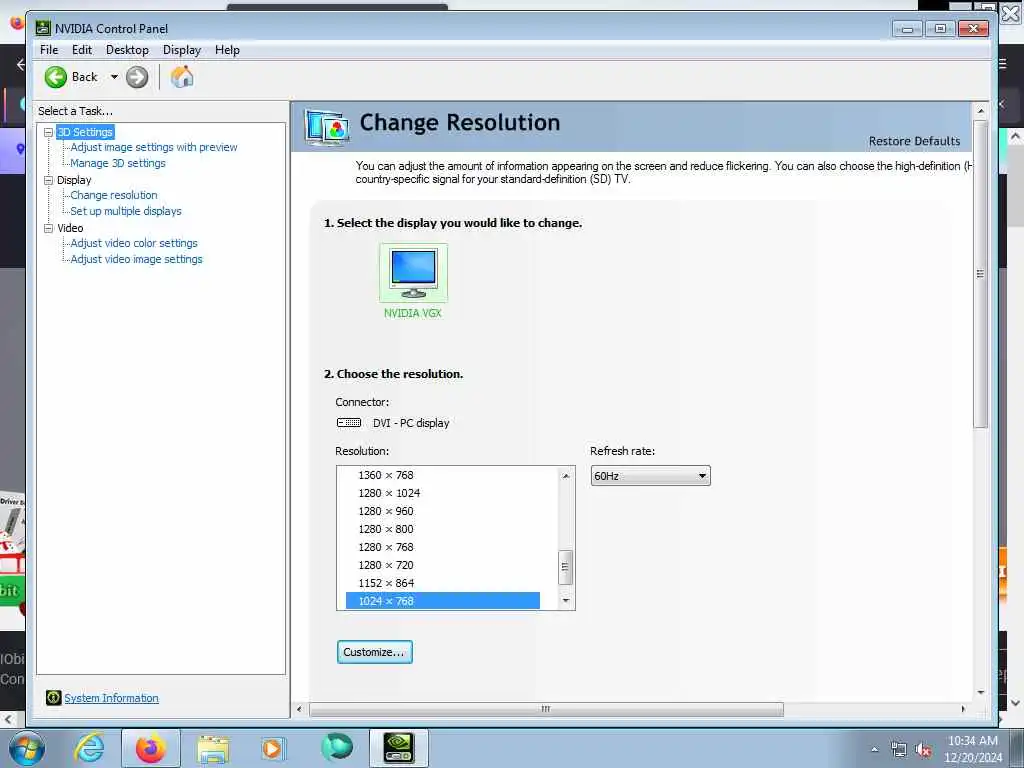Open Change resolution in the task tree
This screenshot has width=1024, height=768.
(x=114, y=195)
